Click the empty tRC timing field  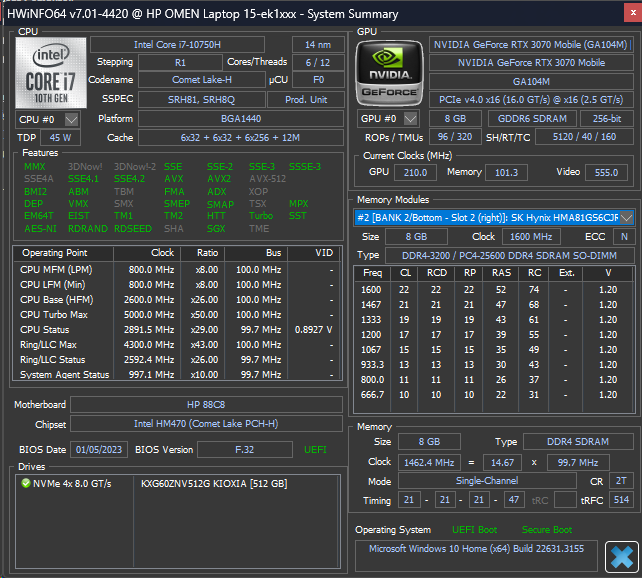click(565, 500)
